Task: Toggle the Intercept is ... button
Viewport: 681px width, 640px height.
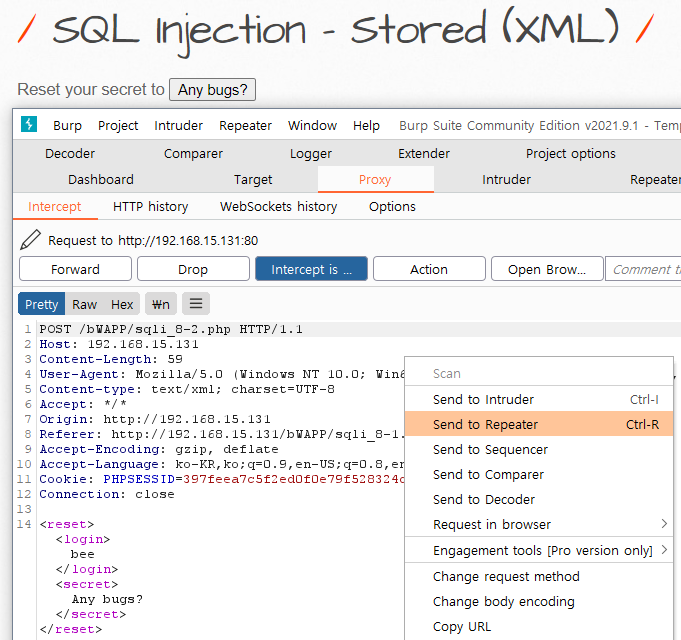Action: coord(311,269)
